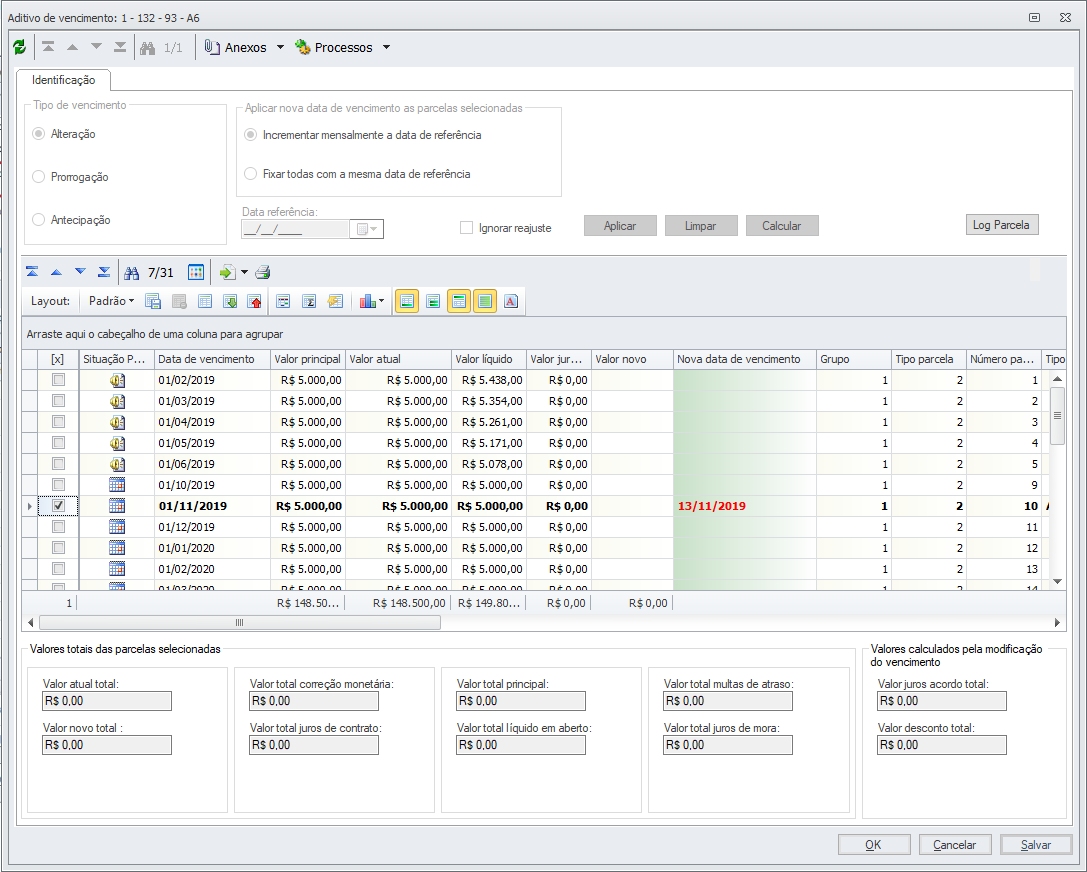Image resolution: width=1087 pixels, height=872 pixels.
Task: Toggle the highlighted header band icon
Action: click(x=459, y=302)
